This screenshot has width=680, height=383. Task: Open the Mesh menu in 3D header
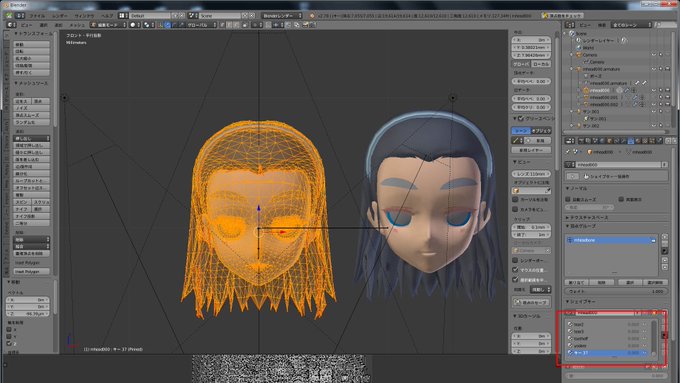(x=77, y=25)
